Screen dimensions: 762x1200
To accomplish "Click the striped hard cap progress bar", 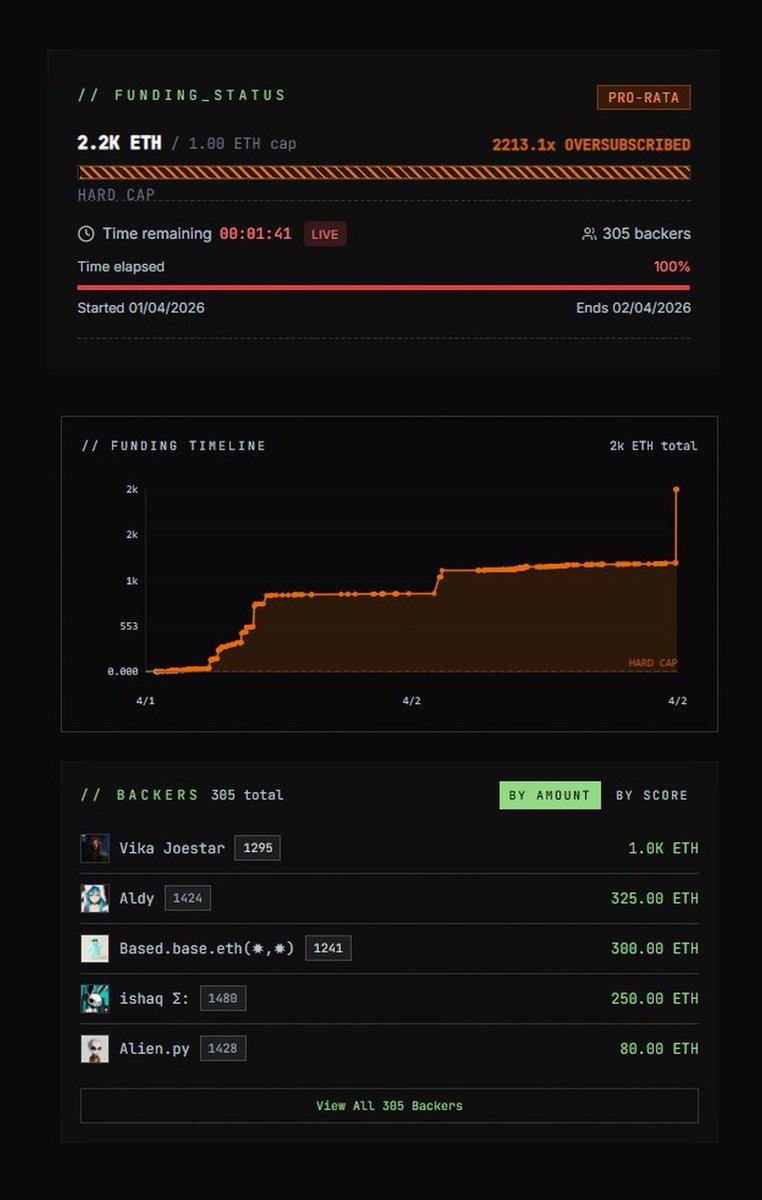I will (384, 172).
